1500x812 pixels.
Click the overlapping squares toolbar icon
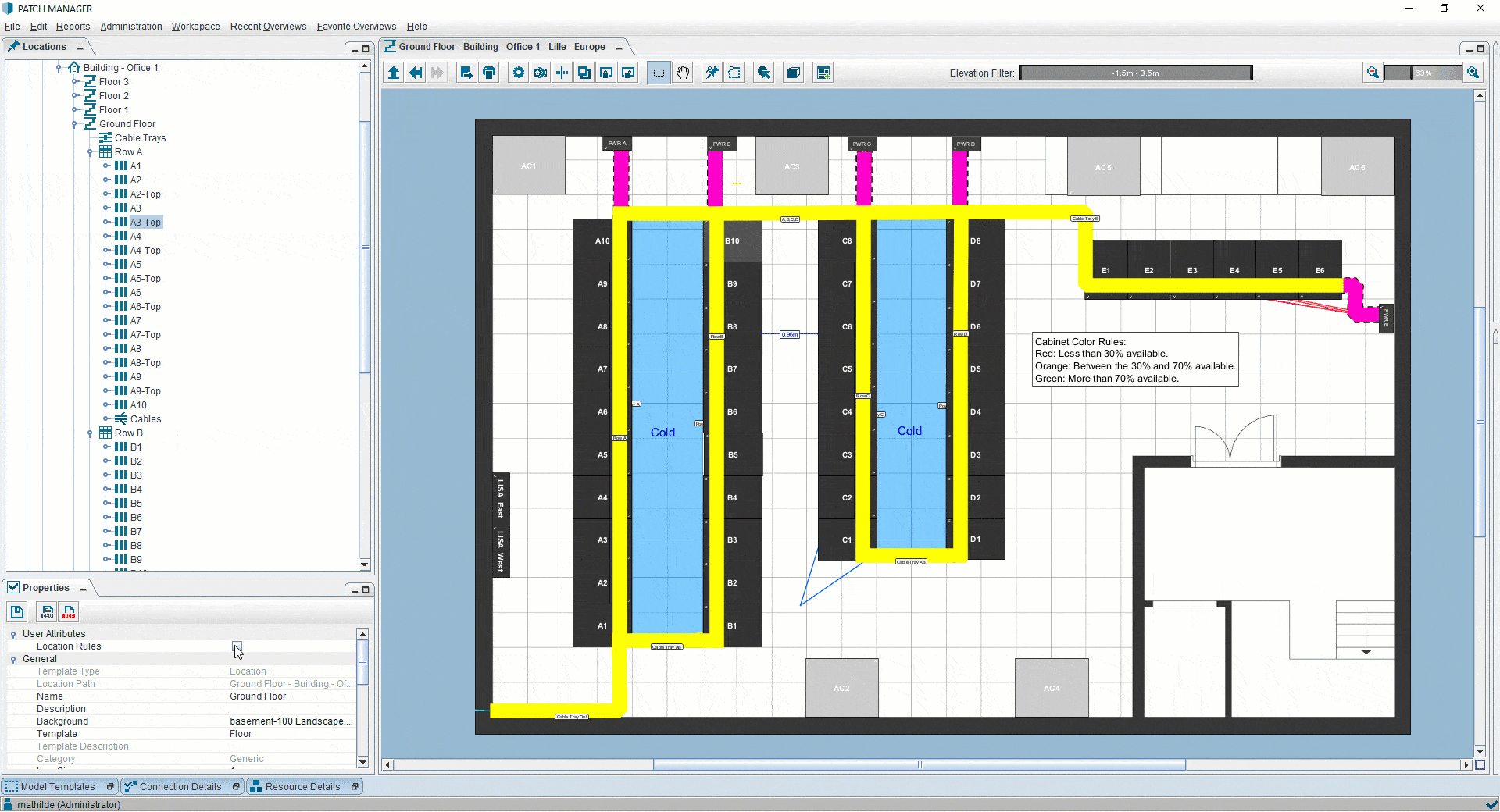(x=584, y=73)
